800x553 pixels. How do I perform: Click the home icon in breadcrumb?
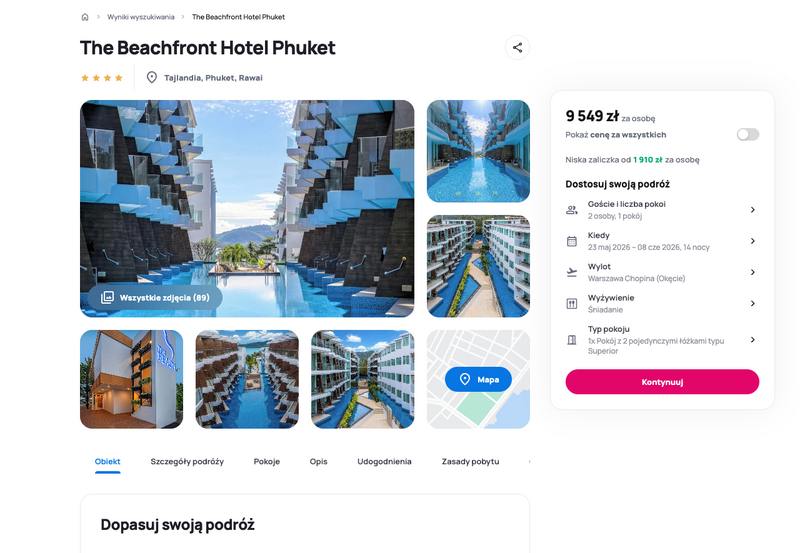tap(85, 17)
